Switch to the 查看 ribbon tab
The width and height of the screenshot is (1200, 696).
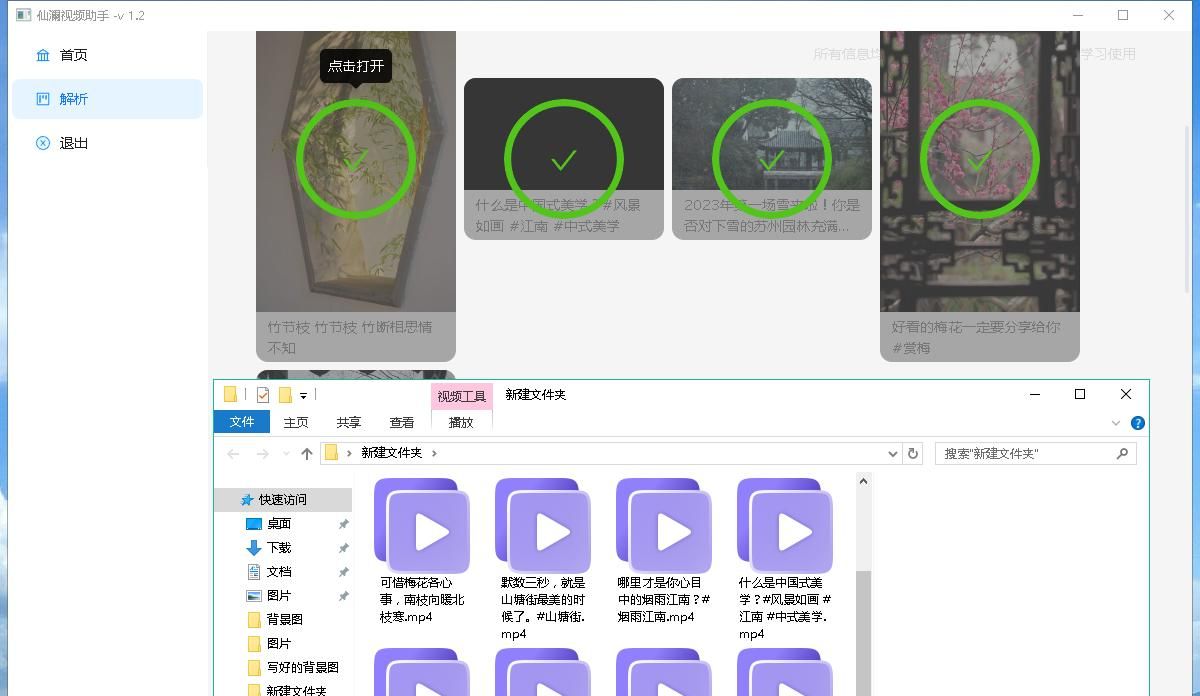(x=402, y=422)
